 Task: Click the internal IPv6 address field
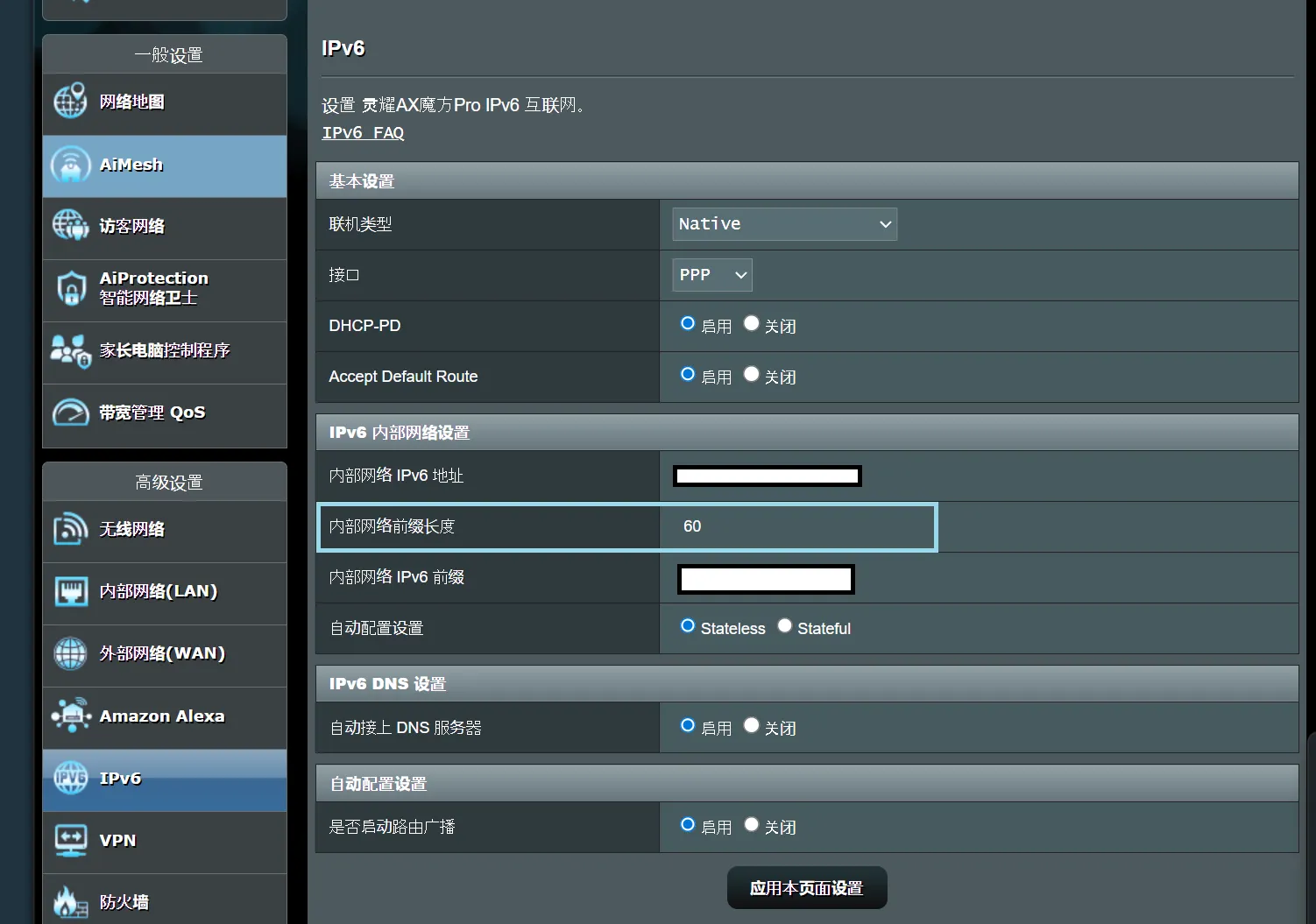coord(767,476)
